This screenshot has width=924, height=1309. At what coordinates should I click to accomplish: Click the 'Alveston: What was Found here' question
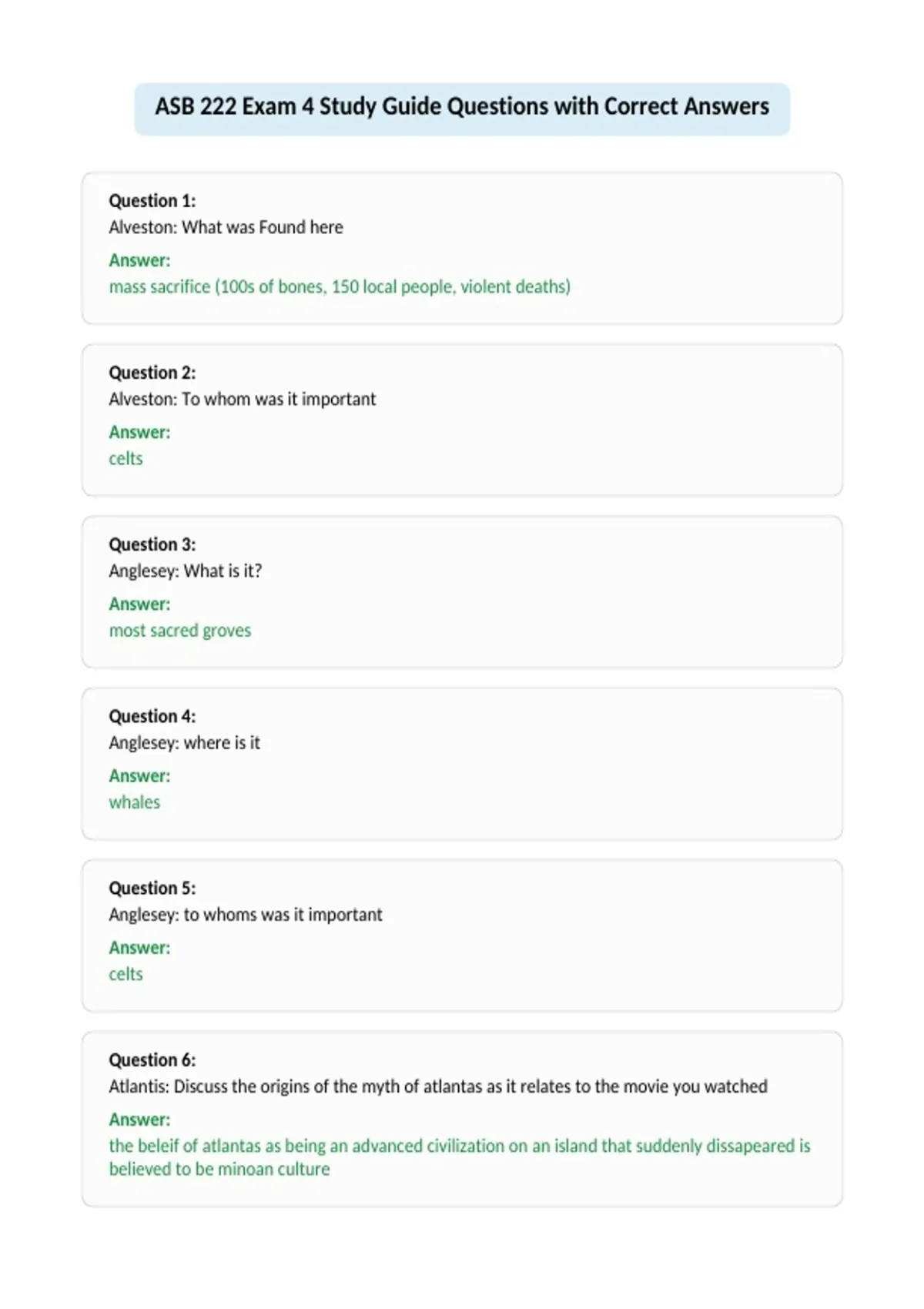coord(226,227)
